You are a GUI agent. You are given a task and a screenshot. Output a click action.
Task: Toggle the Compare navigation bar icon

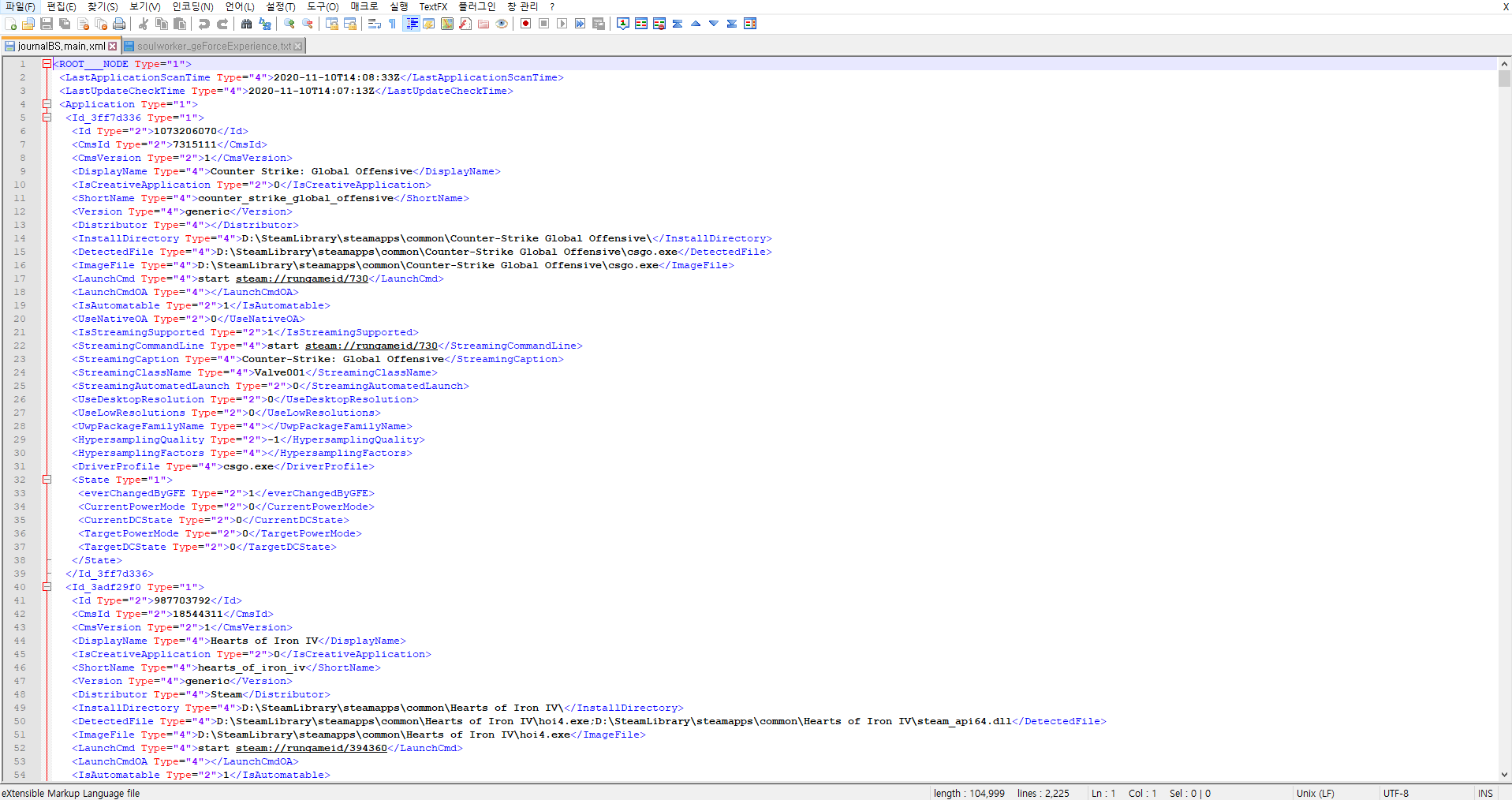pyautogui.click(x=750, y=24)
